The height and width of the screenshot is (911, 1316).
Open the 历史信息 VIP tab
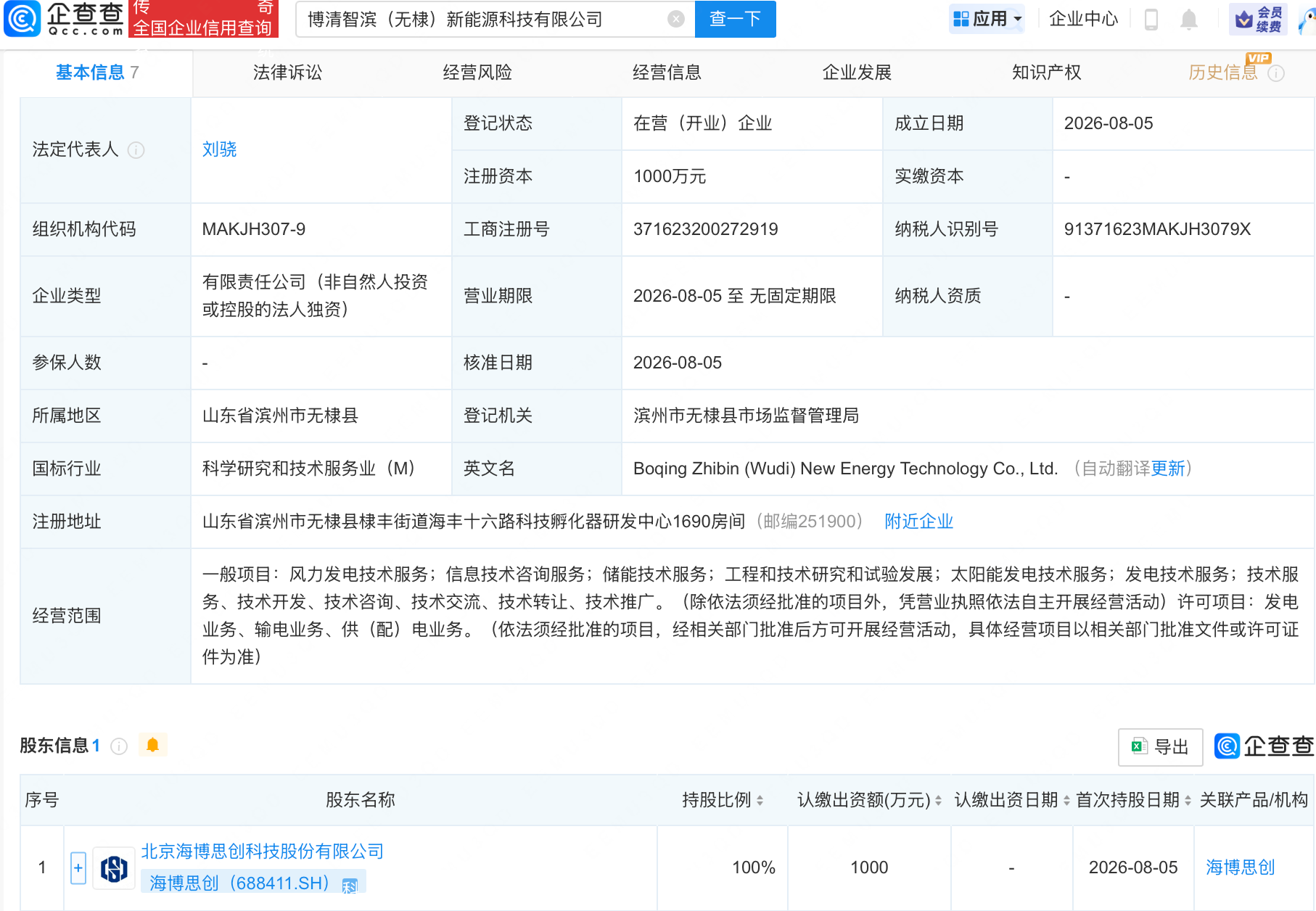click(x=1223, y=73)
